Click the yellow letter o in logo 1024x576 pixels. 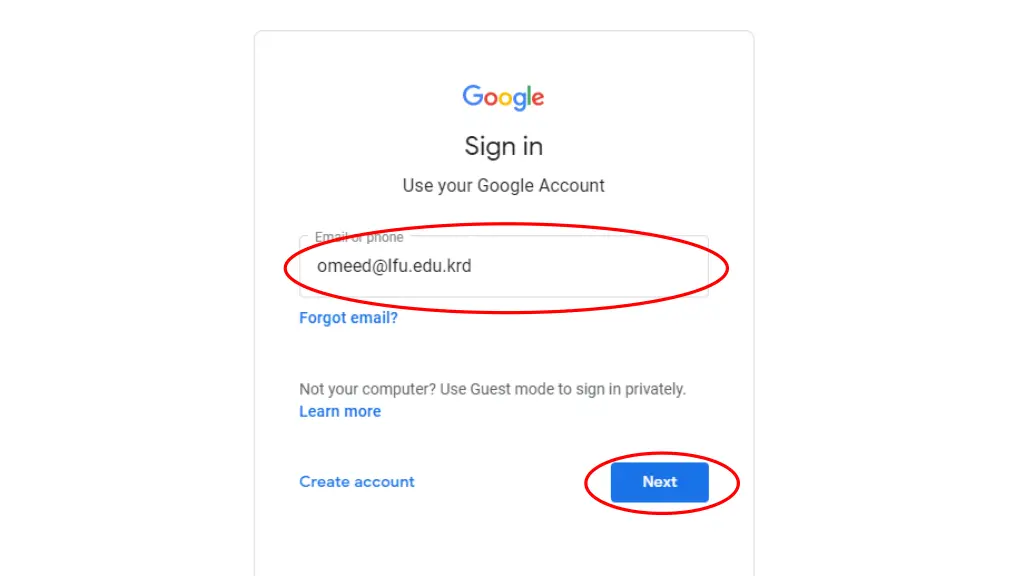tap(506, 99)
